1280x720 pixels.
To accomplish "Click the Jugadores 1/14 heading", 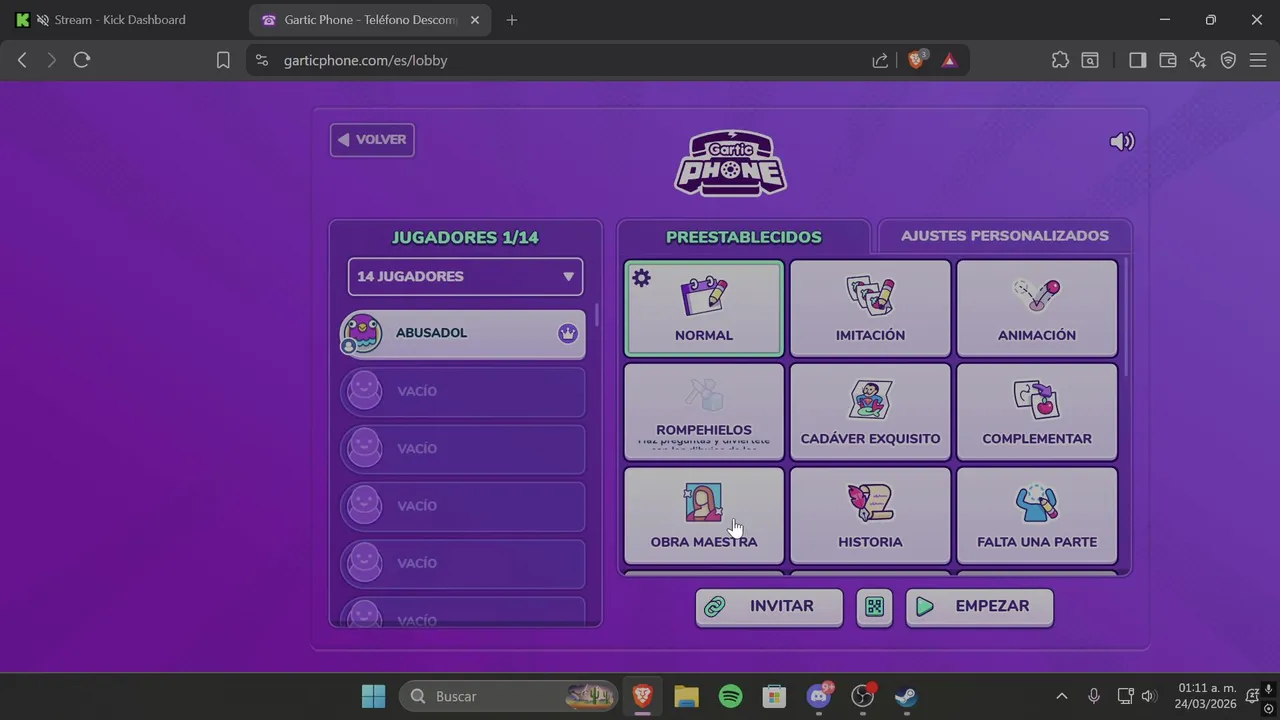I will (465, 237).
